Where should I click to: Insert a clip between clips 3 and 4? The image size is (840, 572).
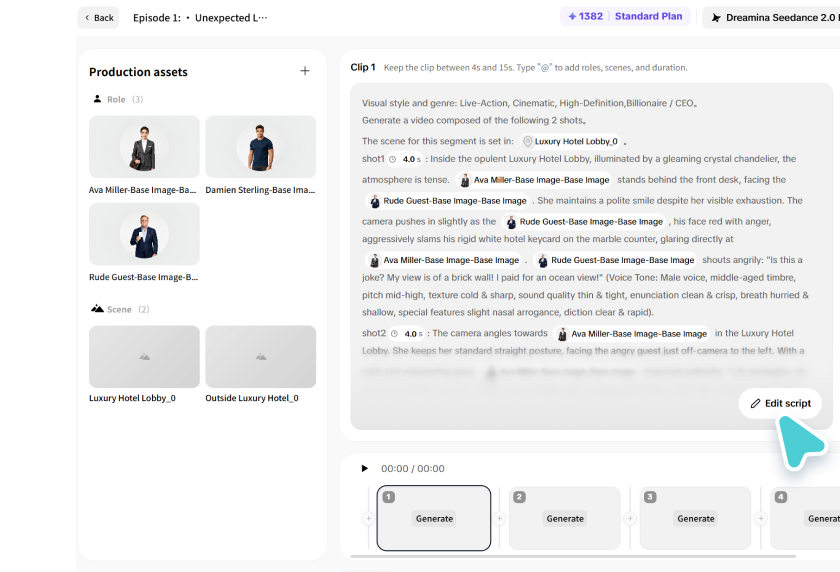pyautogui.click(x=761, y=518)
